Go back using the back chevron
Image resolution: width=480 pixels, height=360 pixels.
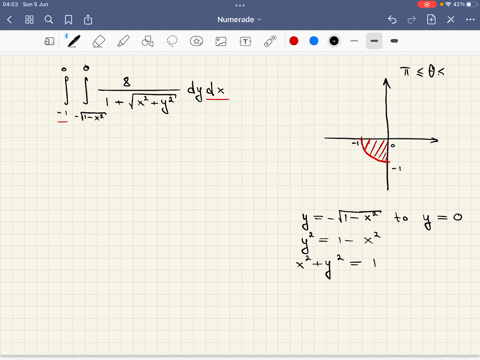[9, 20]
